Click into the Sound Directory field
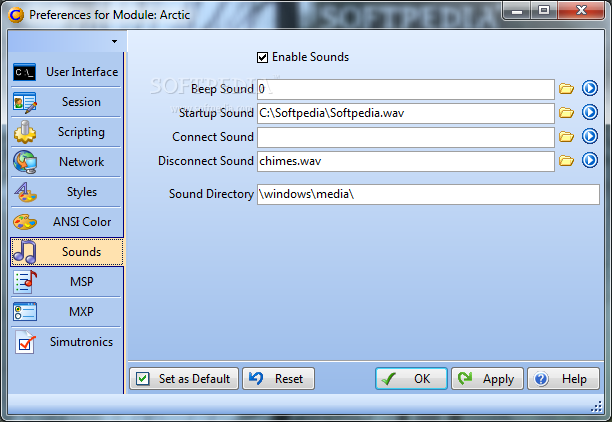This screenshot has height=422, width=612. [428, 194]
